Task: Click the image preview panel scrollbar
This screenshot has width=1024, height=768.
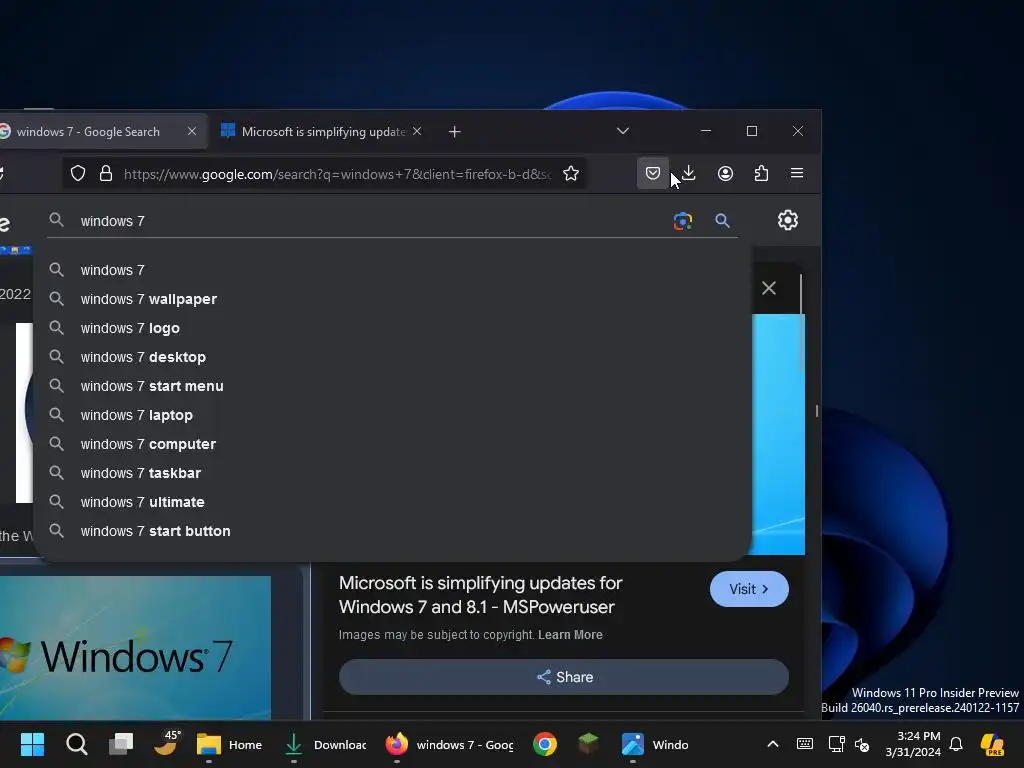Action: [x=801, y=323]
